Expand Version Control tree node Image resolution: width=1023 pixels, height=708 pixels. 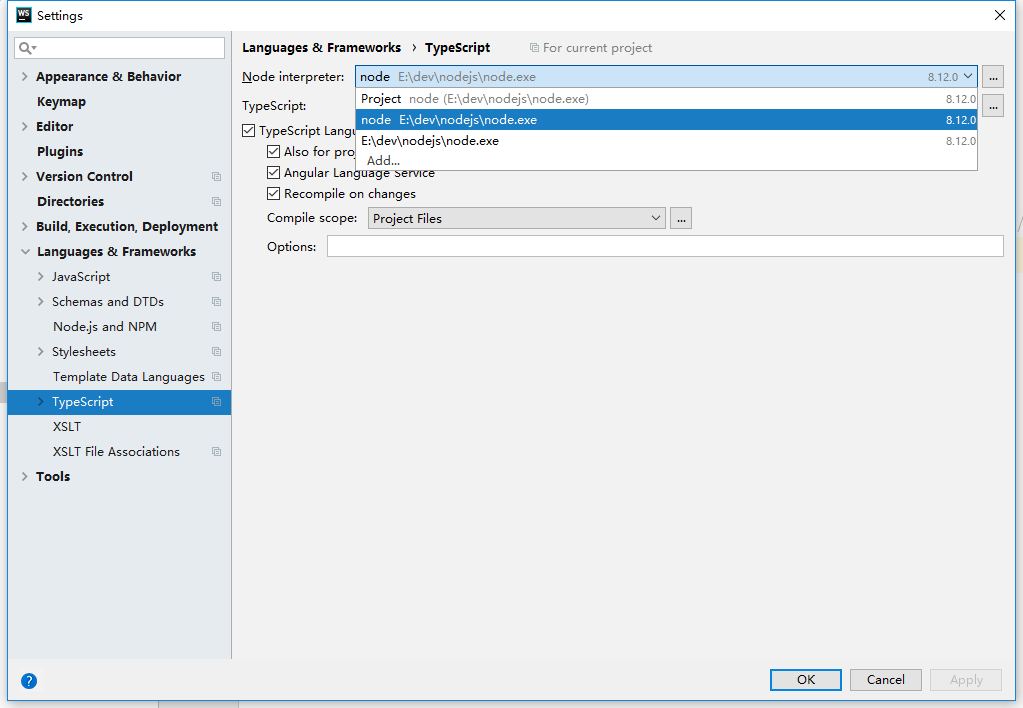coord(25,176)
